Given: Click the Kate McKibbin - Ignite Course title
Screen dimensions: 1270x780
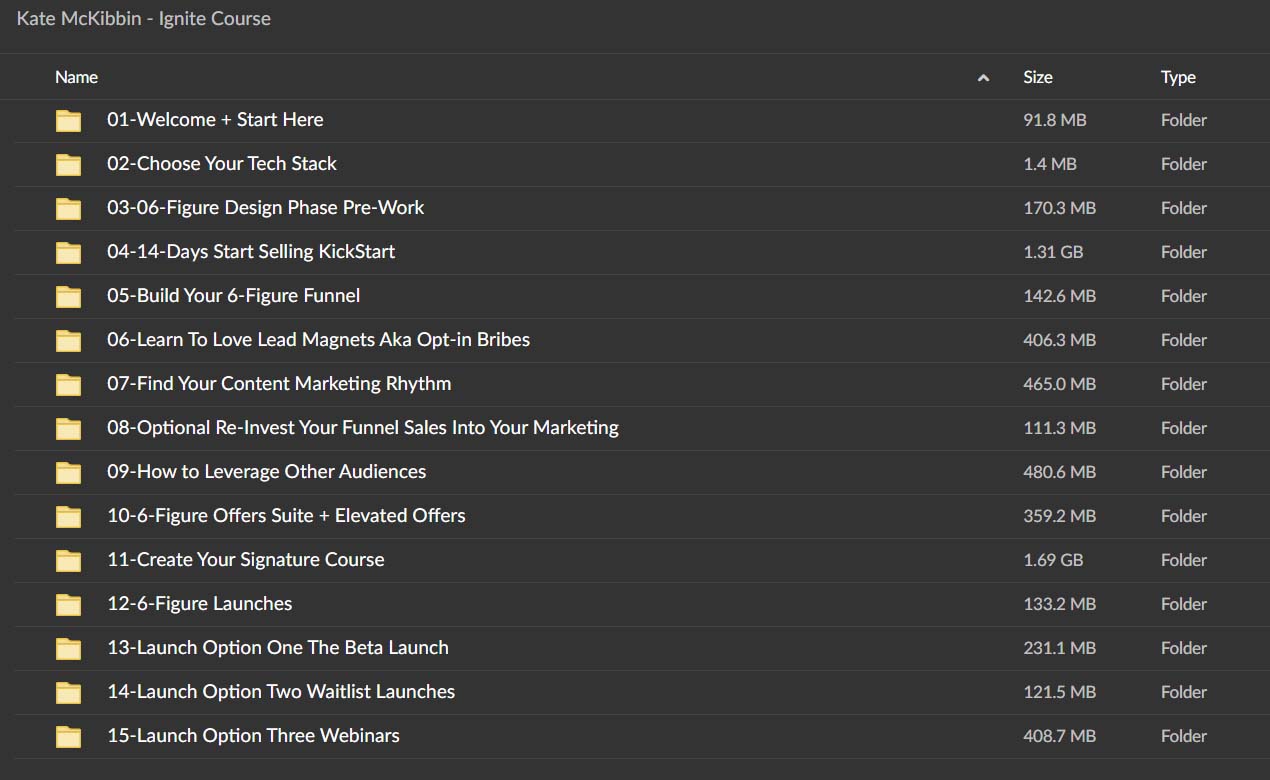Looking at the screenshot, I should [143, 19].
